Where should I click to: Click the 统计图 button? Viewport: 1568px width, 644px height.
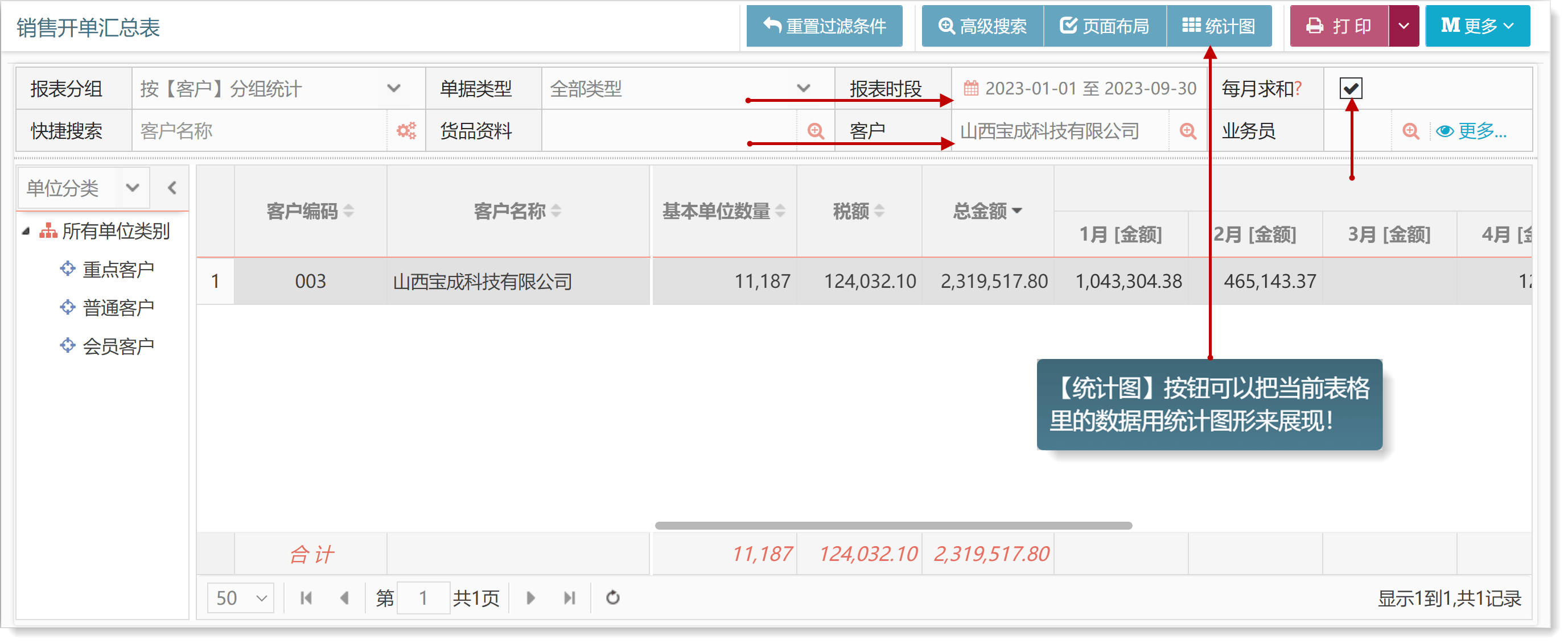pos(1219,26)
